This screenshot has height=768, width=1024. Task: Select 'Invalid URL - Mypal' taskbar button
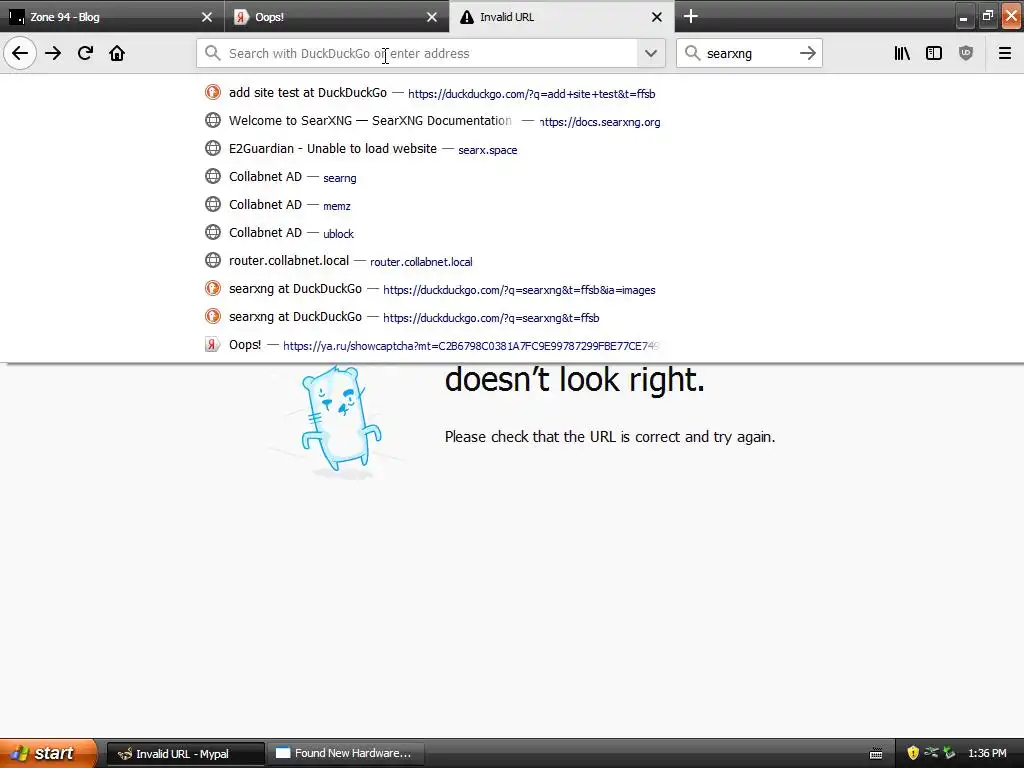pos(185,754)
